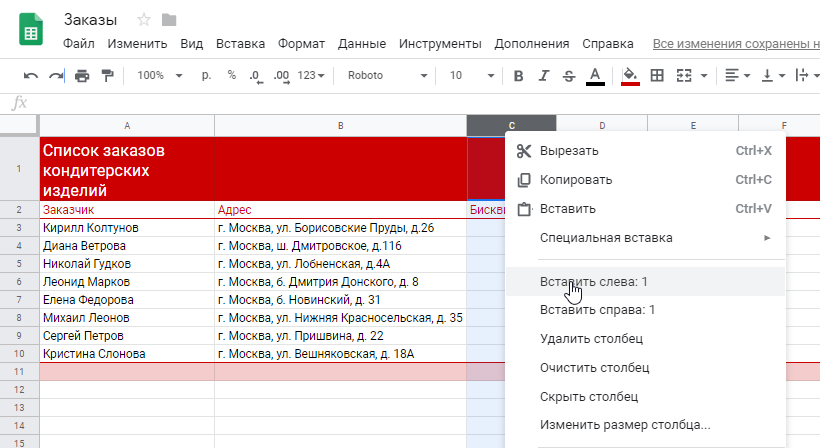Select the Paint format roller tool
This screenshot has width=820, height=448.
107,76
